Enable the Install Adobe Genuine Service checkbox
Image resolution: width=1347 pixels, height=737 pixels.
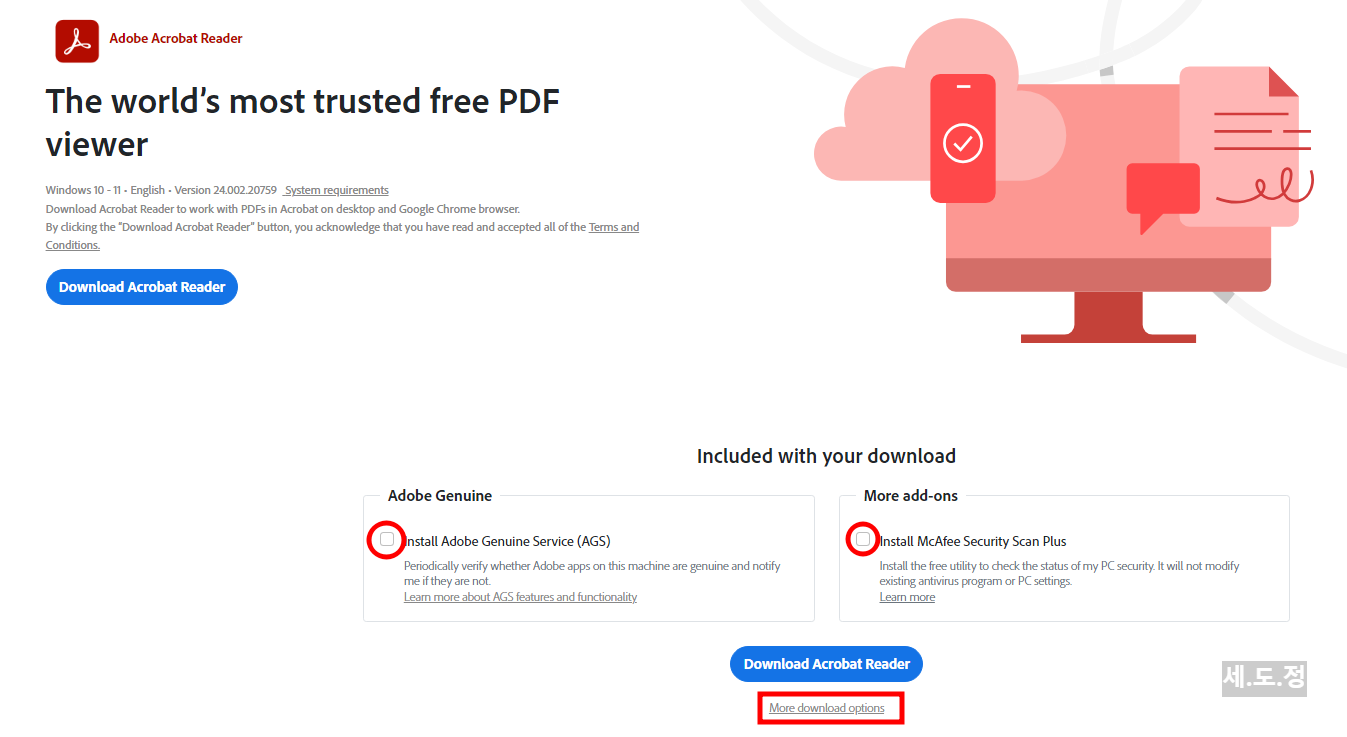(x=387, y=540)
